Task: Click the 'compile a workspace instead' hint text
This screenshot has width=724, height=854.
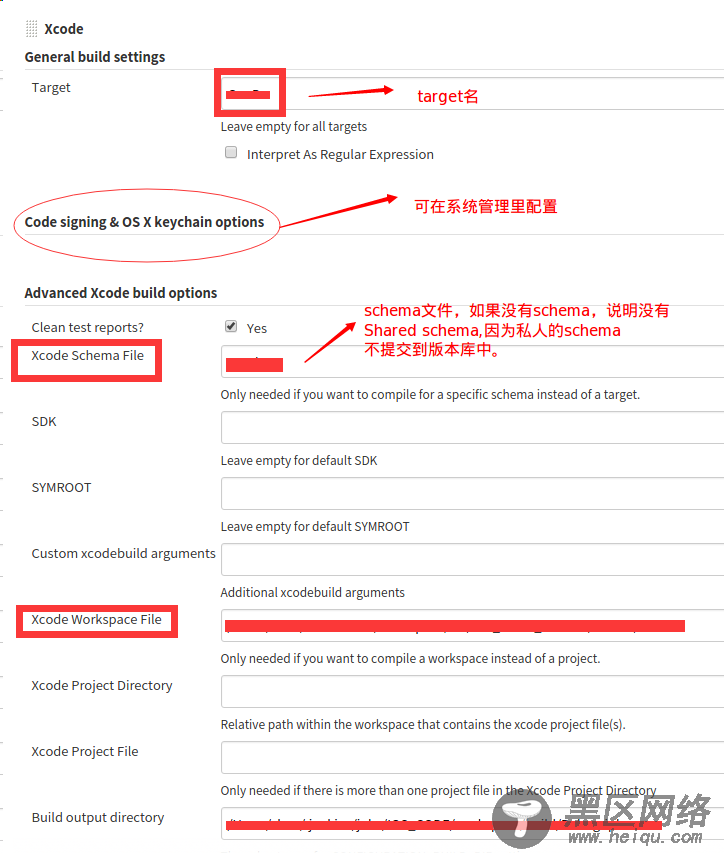Action: coord(410,658)
